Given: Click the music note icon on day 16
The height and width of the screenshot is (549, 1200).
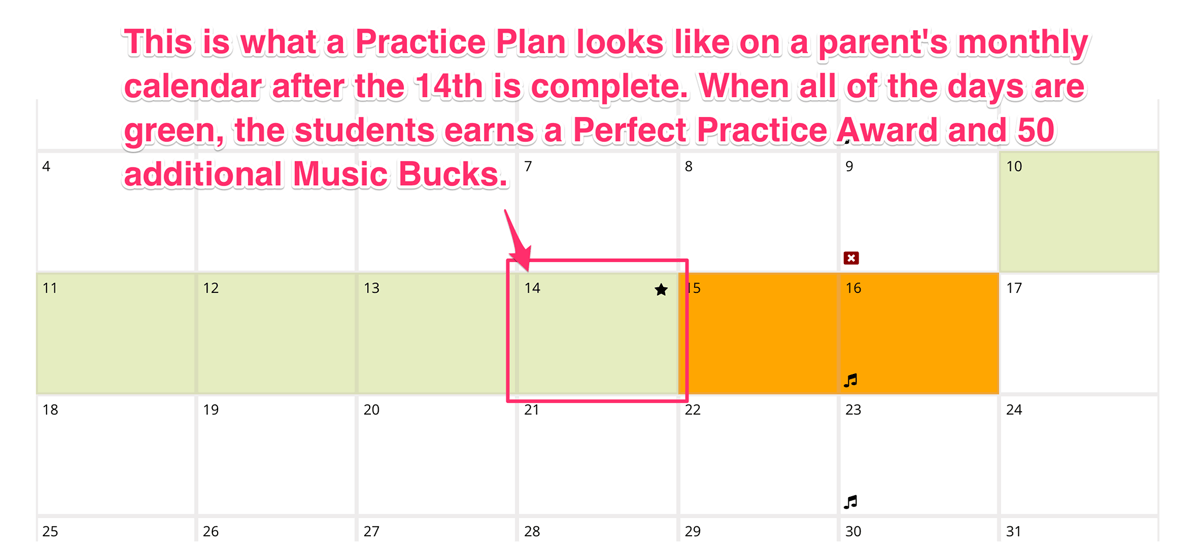Looking at the screenshot, I should coord(851,380).
